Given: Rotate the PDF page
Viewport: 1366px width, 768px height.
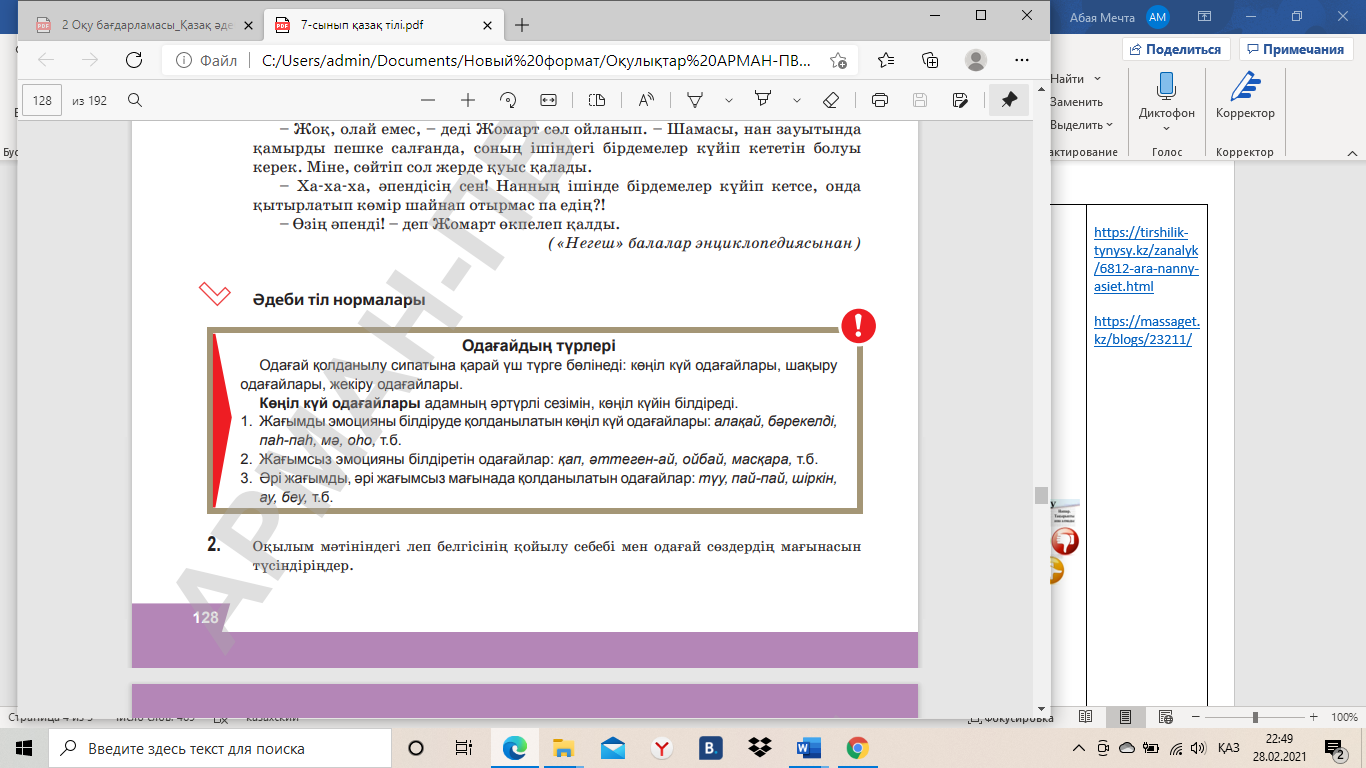Looking at the screenshot, I should [x=508, y=100].
